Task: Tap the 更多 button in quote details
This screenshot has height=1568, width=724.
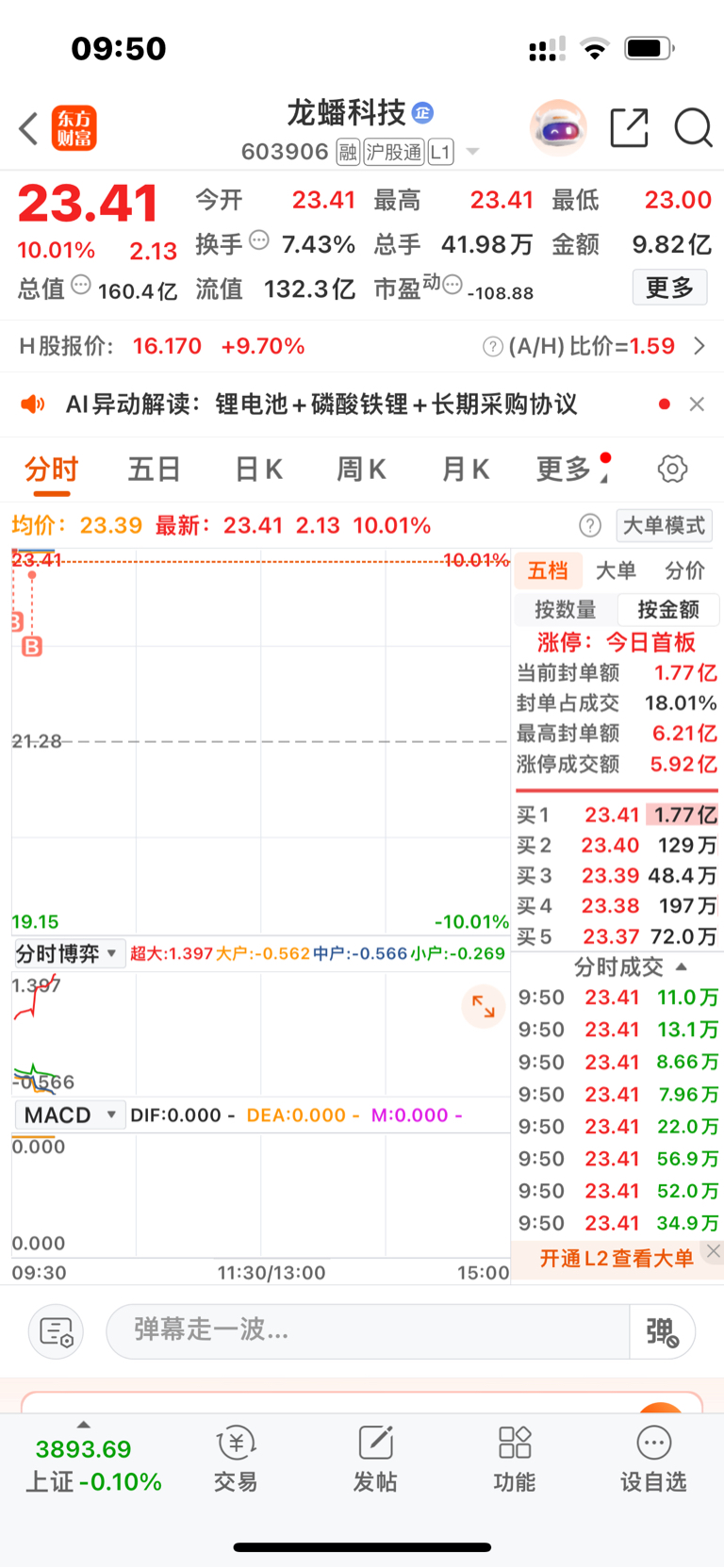Action: click(669, 287)
